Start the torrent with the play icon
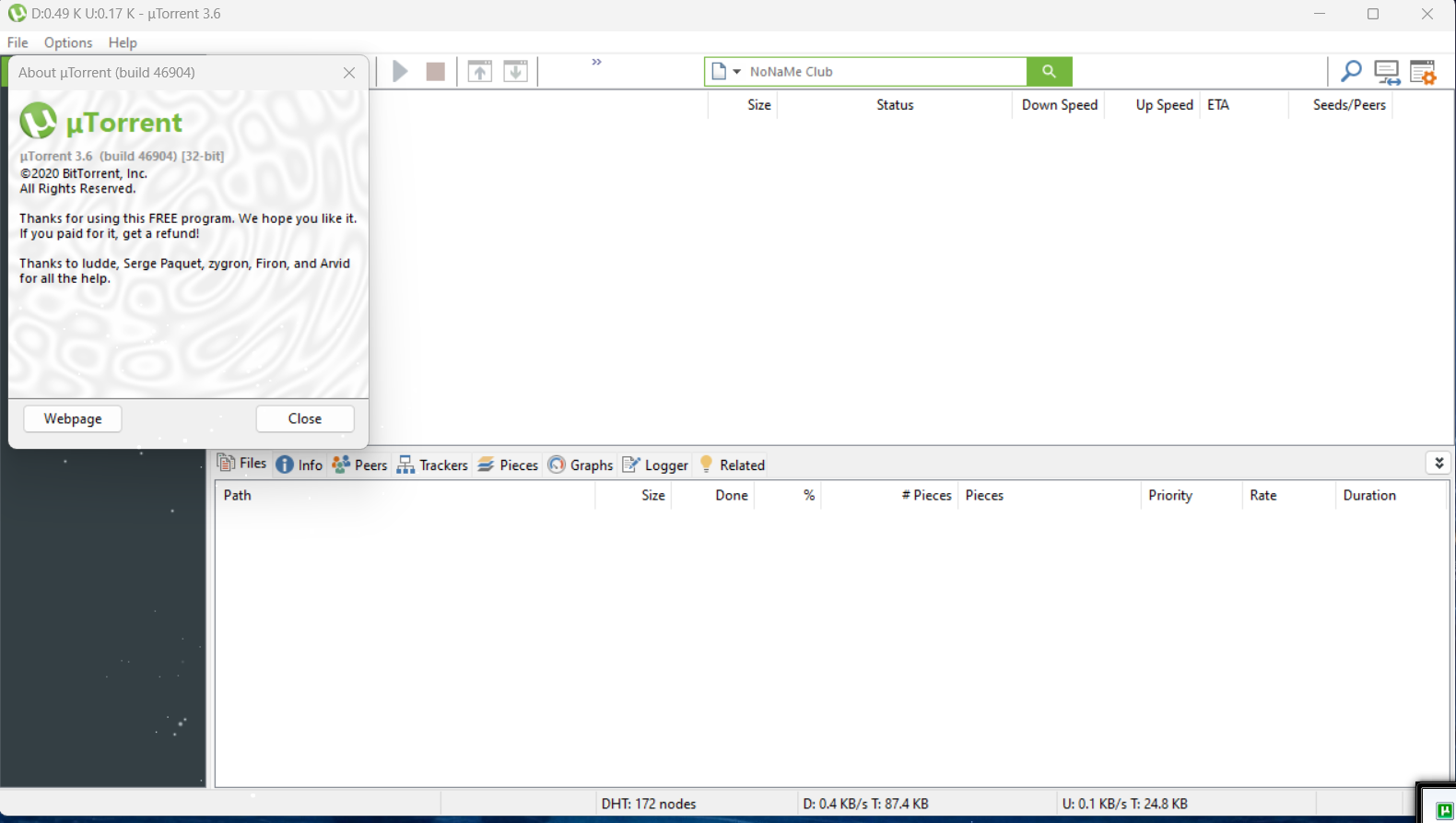 tap(400, 71)
